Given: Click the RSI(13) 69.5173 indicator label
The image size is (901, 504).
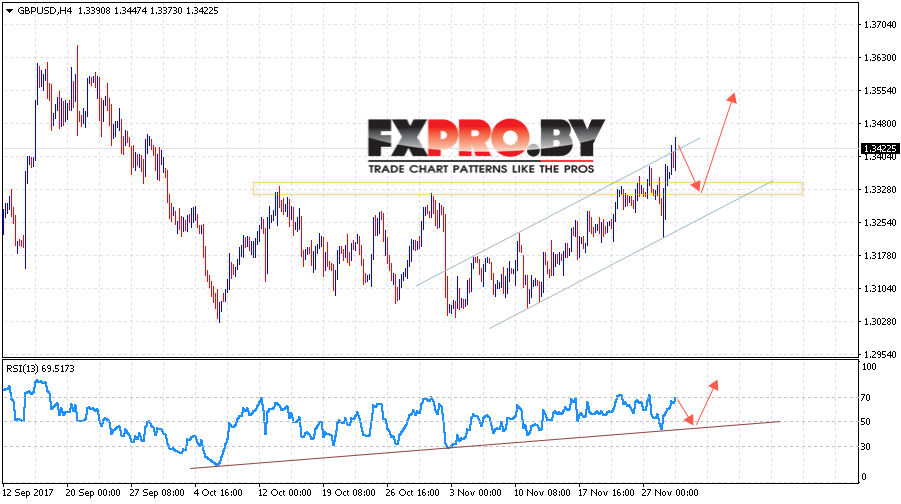Looking at the screenshot, I should pyautogui.click(x=40, y=368).
